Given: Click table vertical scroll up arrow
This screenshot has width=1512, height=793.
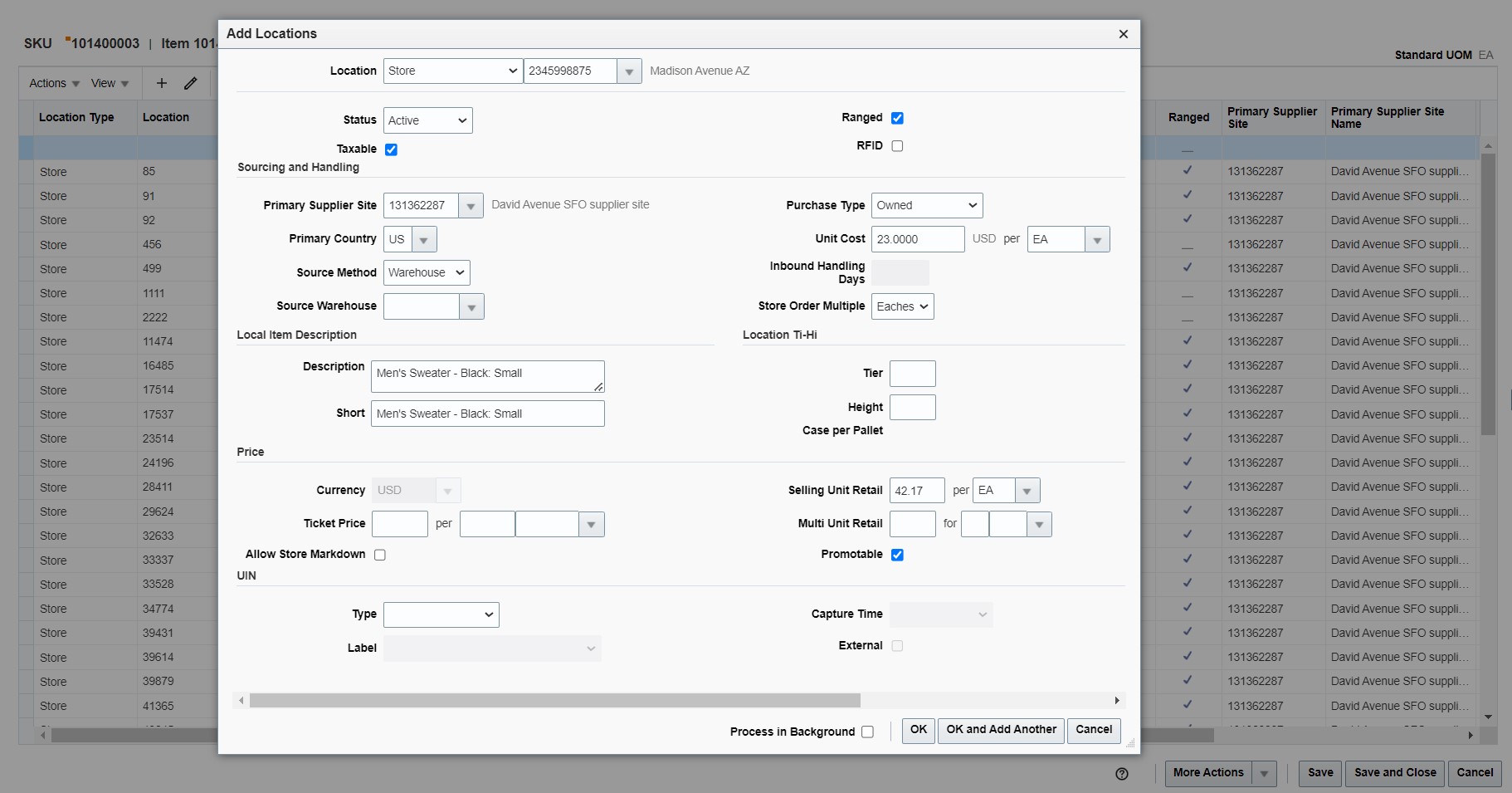Looking at the screenshot, I should (1488, 146).
